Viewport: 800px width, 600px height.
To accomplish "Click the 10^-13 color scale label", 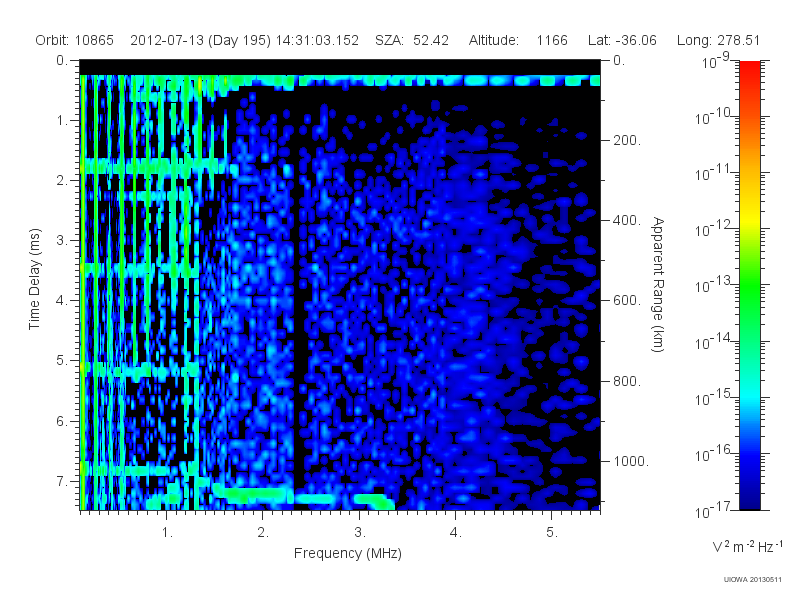I will click(x=713, y=285).
